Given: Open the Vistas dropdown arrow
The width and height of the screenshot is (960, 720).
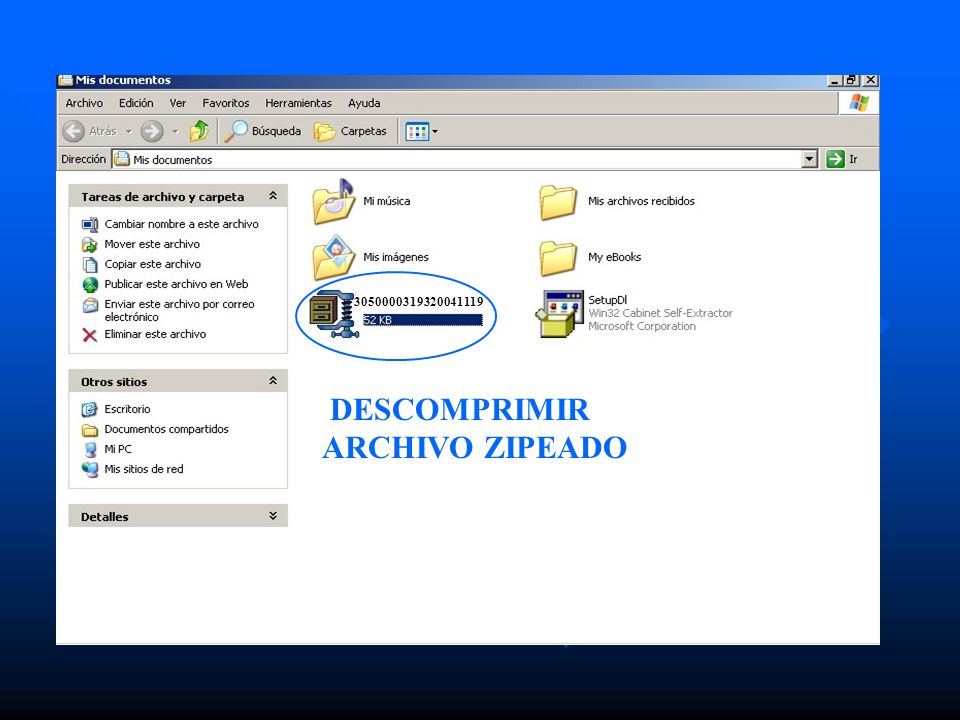Looking at the screenshot, I should click(435, 131).
